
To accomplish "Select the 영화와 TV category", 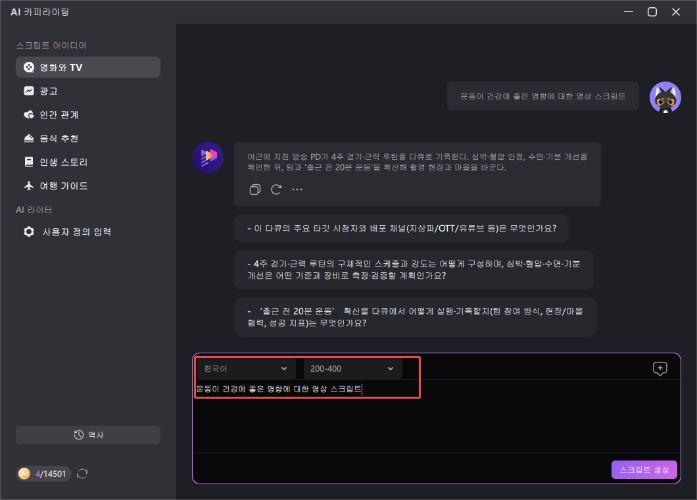I will (x=88, y=67).
